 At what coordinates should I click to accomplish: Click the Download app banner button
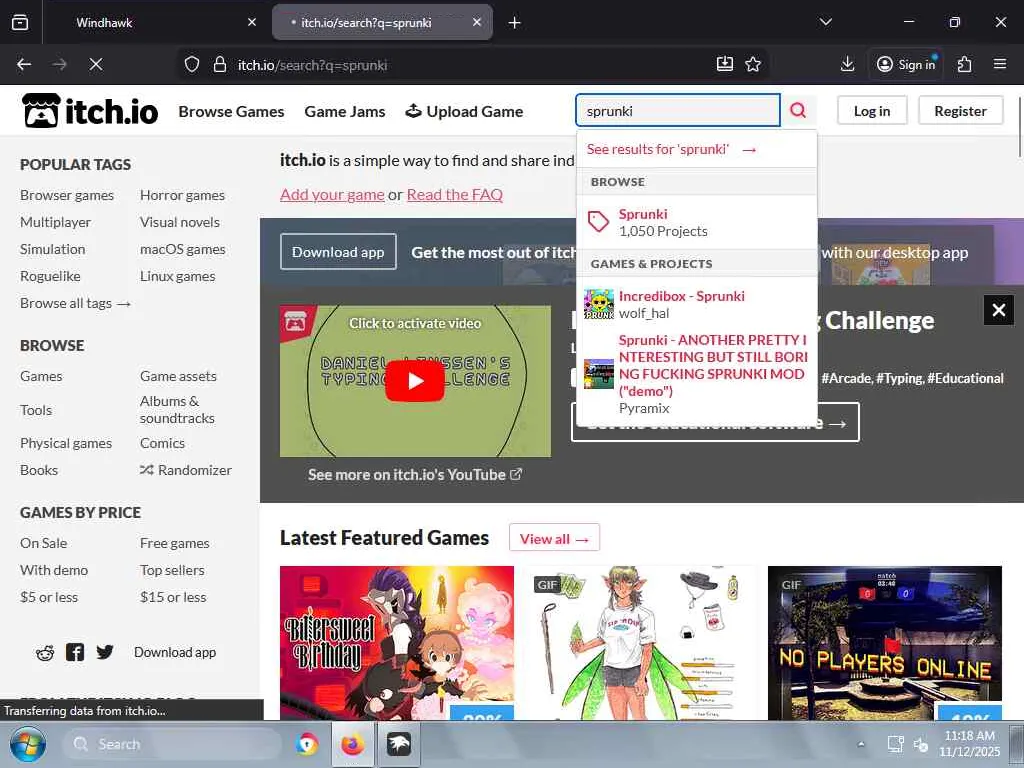[x=338, y=251]
